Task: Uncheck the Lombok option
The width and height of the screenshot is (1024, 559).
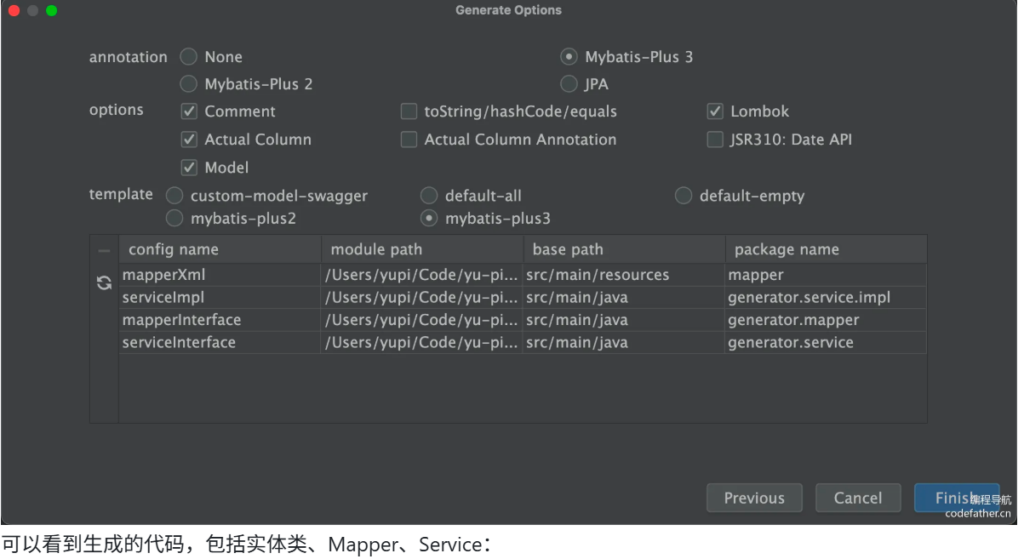Action: click(x=715, y=112)
